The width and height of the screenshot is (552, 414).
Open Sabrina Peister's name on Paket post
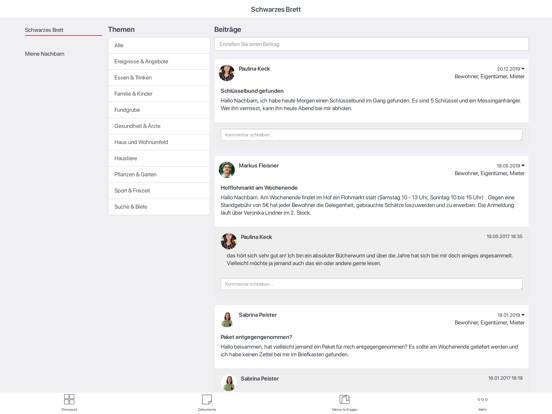(x=258, y=315)
